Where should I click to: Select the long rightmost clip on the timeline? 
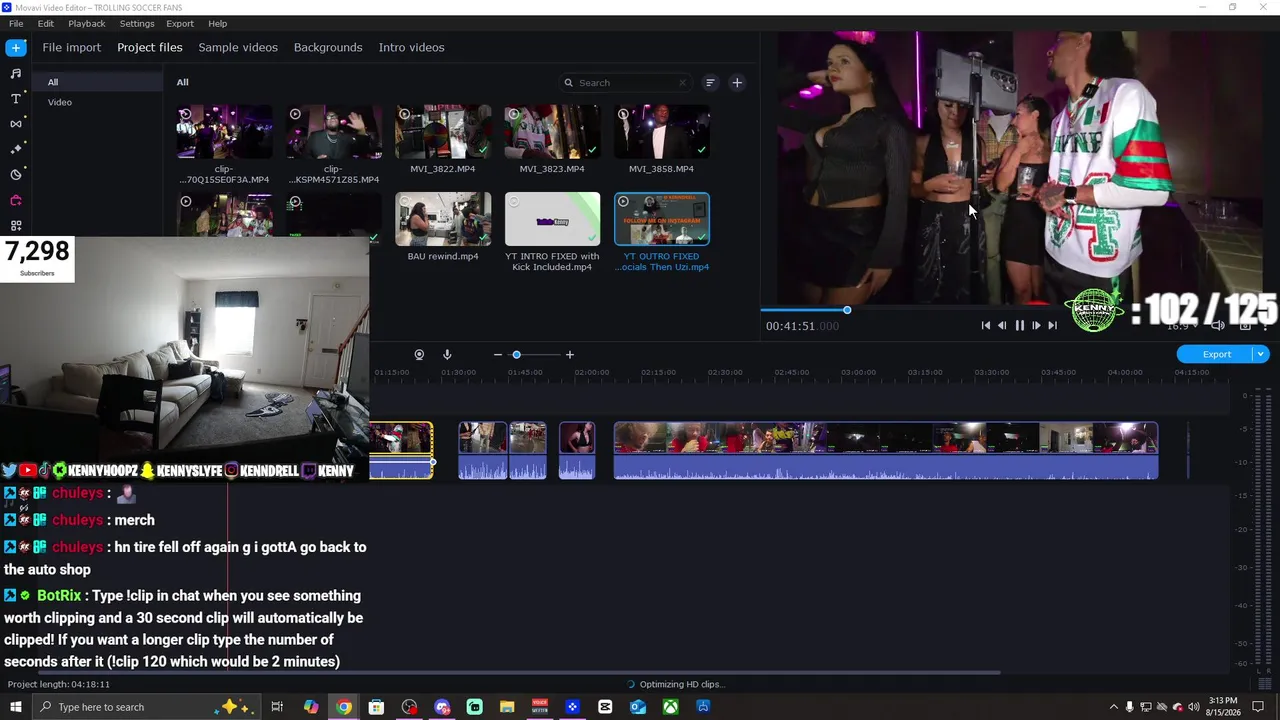(x=886, y=450)
